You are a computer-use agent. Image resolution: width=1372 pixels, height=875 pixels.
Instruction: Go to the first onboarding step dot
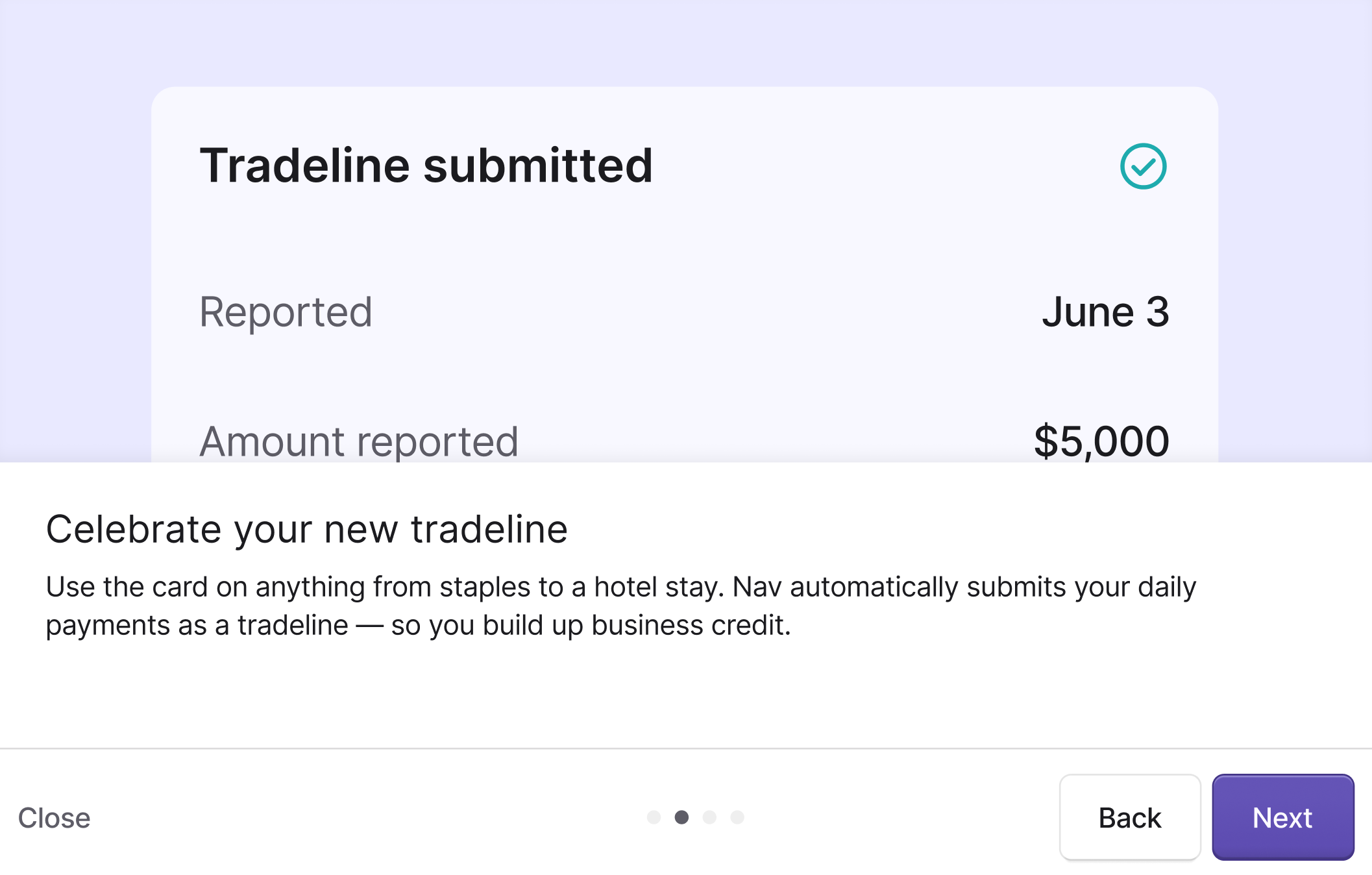click(654, 817)
